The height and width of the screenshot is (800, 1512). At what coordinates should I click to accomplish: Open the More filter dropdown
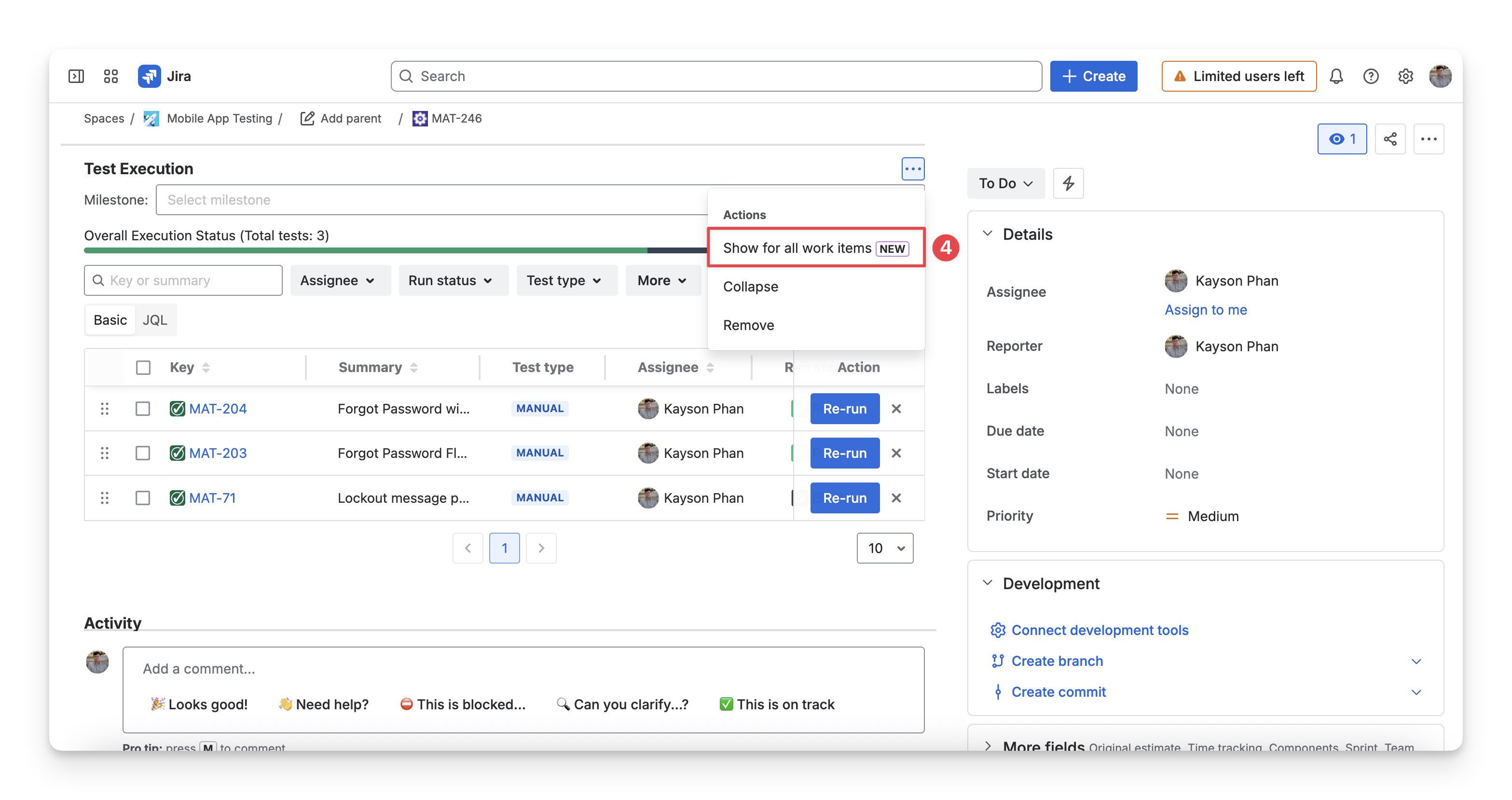click(663, 280)
